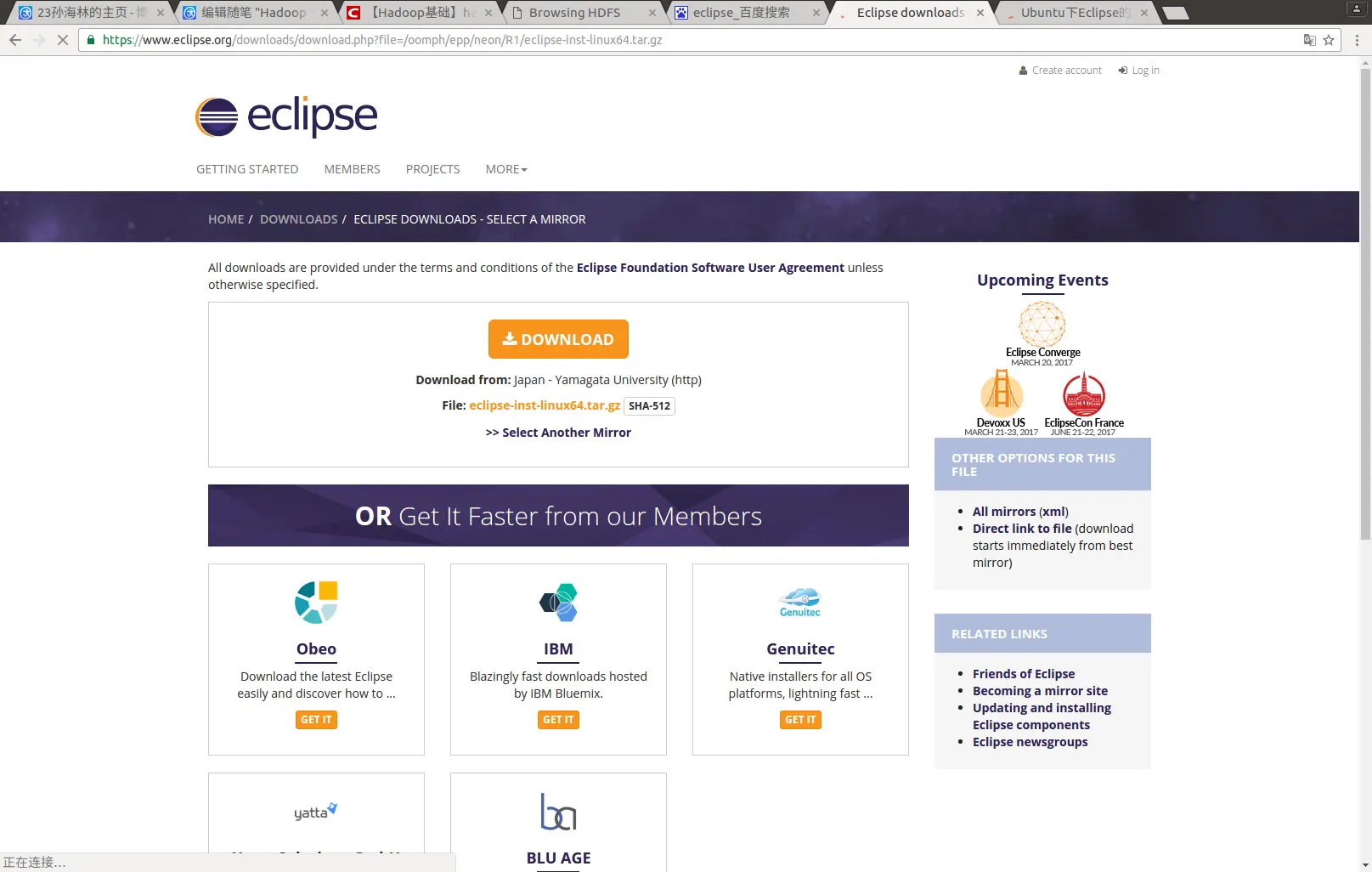Bookmark this page with star icon
Screen dimensions: 1372x872
click(1329, 40)
